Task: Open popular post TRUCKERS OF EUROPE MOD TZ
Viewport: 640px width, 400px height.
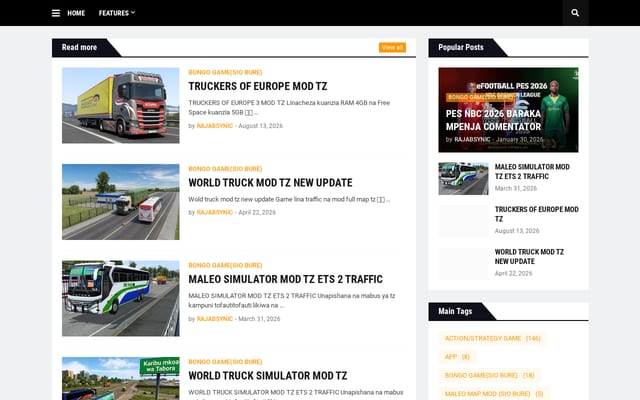Action: point(536,214)
